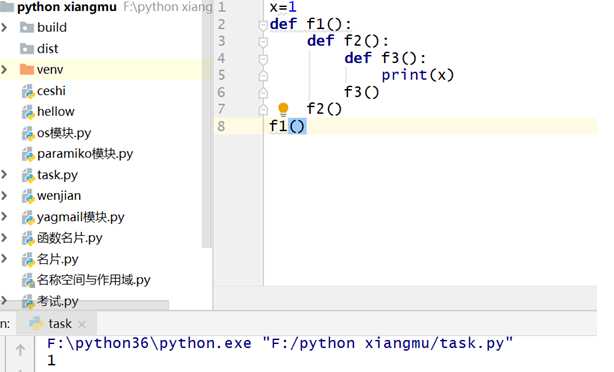Click the python xiangmu project folder icon

[7, 7]
